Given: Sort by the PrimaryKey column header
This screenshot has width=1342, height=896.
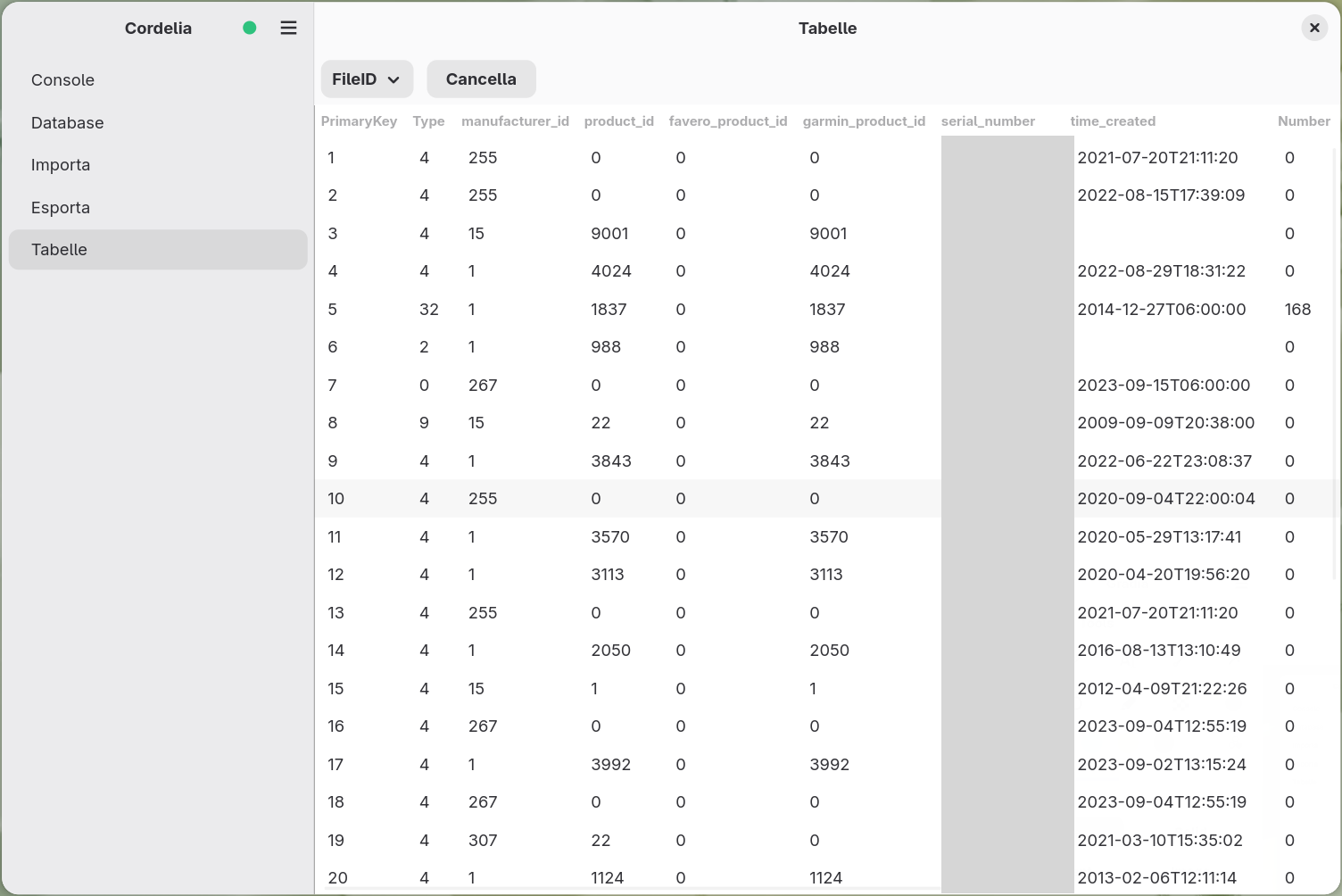Looking at the screenshot, I should click(x=359, y=121).
